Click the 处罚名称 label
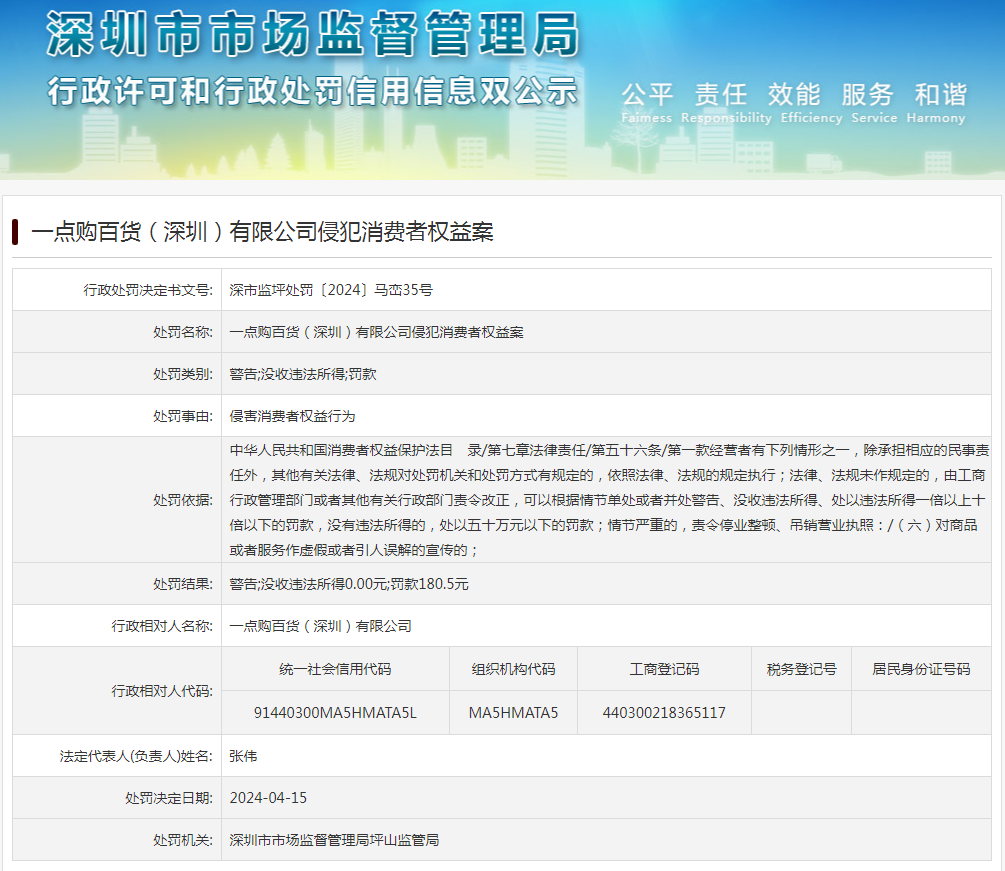 point(183,332)
